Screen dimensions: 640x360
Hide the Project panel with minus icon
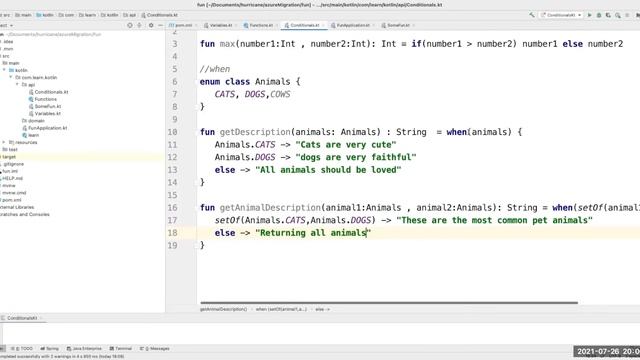[160, 25]
